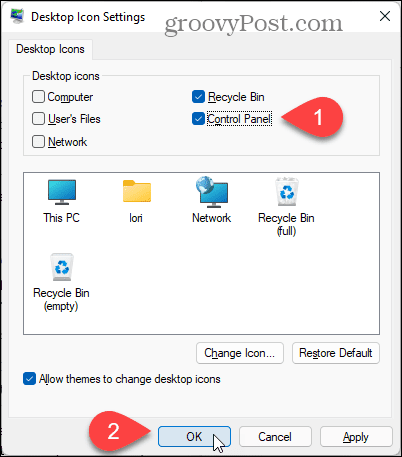Select the Recycle Bin (empty) icon
402x457 pixels.
62,267
